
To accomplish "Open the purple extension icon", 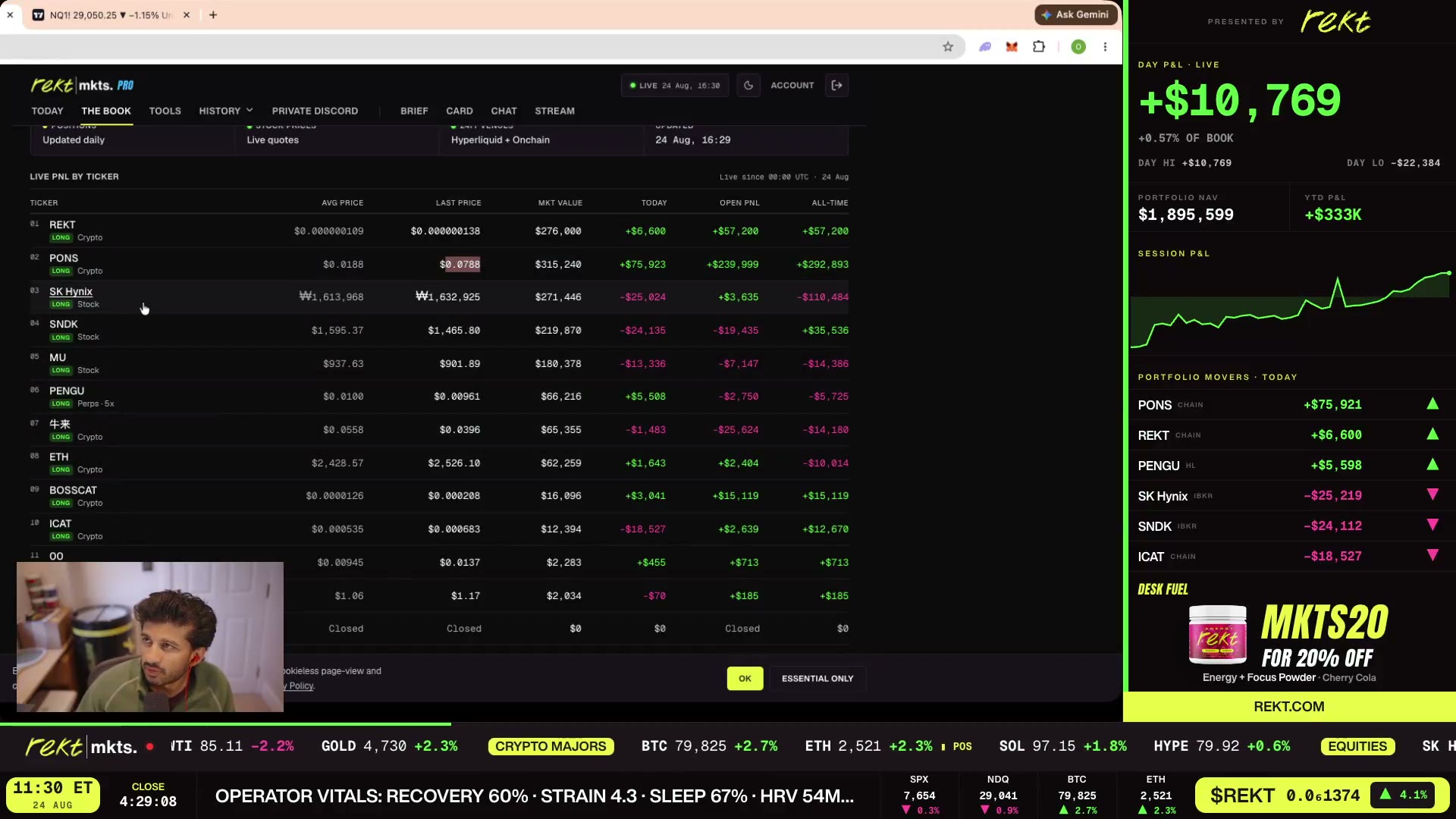I will (x=985, y=47).
